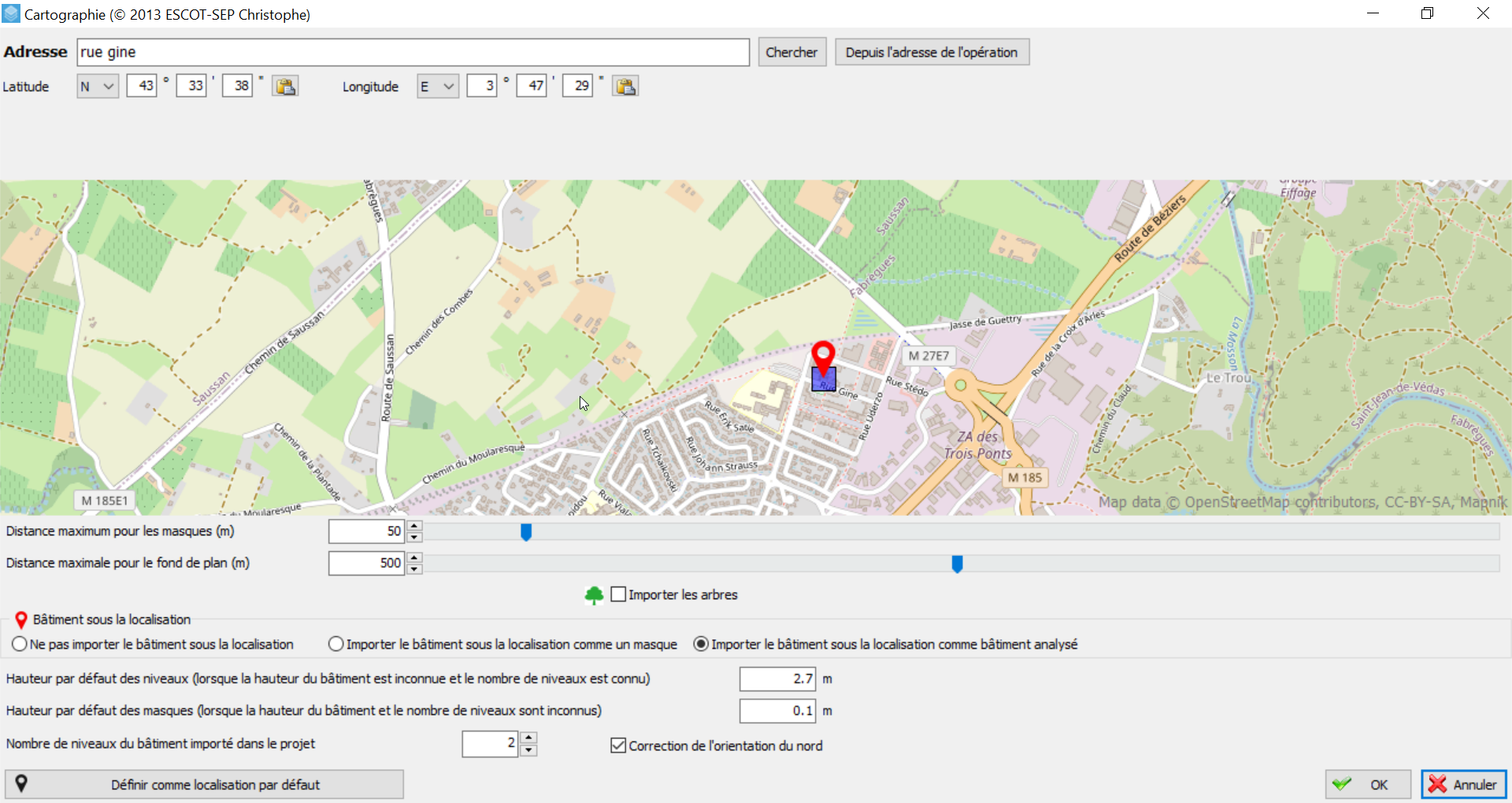This screenshot has width=1512, height=803.
Task: Click the Route de Béziers map label
Action: (1150, 228)
